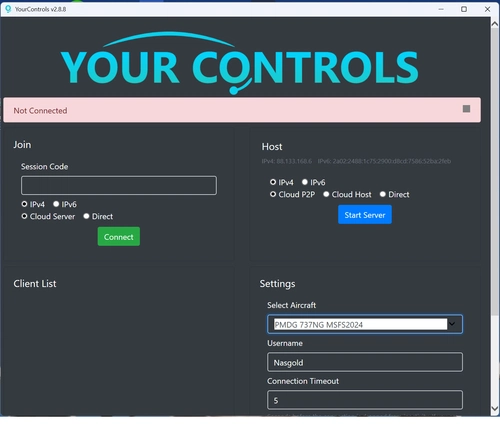Select IPv4 radio in Host section

(x=273, y=182)
